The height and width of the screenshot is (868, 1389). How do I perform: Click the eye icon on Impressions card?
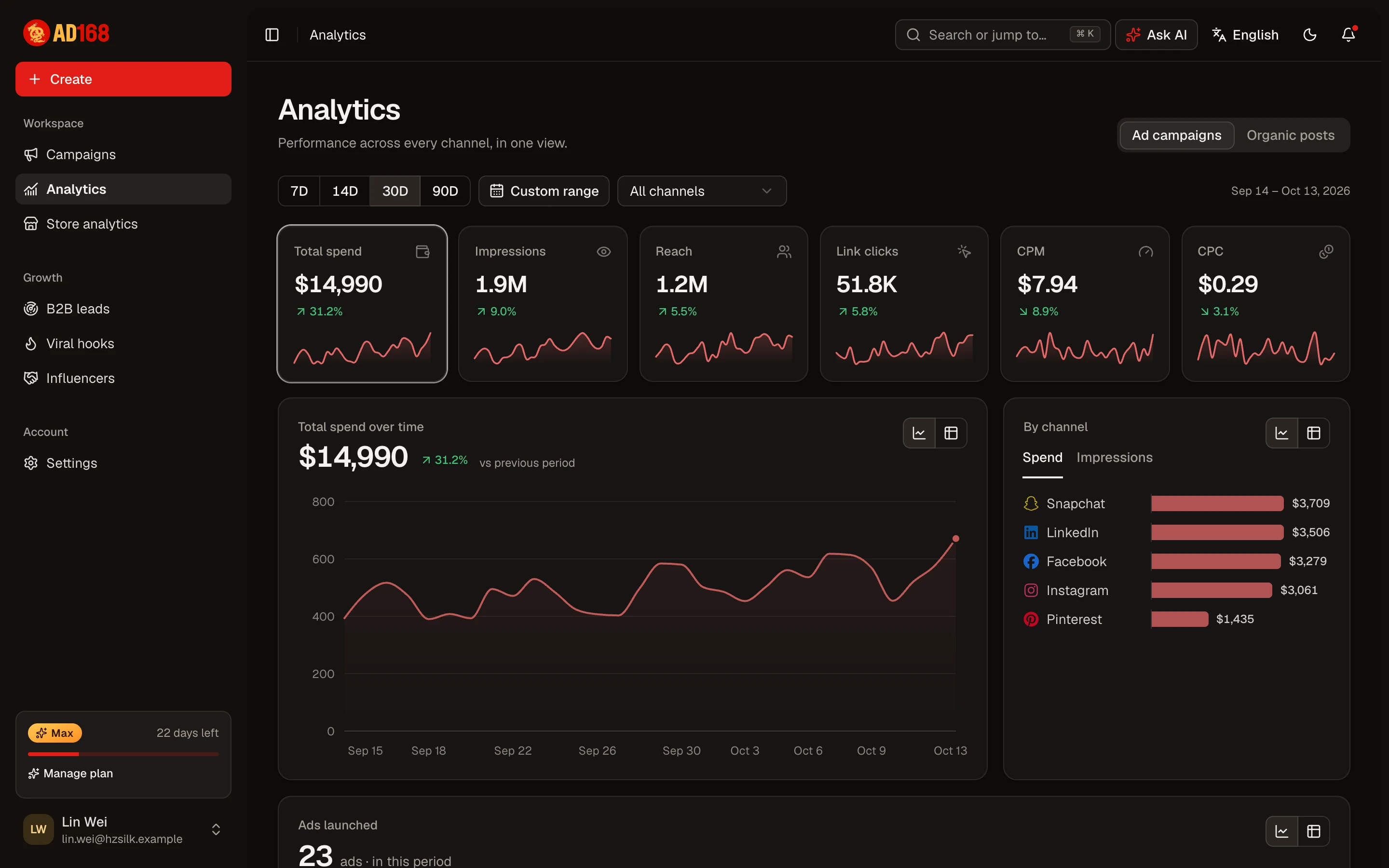click(x=603, y=251)
